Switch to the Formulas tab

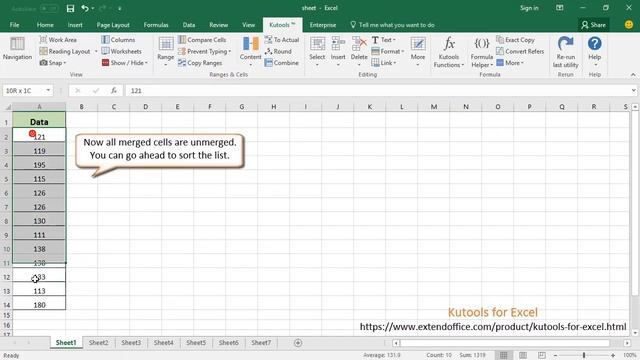[156, 25]
